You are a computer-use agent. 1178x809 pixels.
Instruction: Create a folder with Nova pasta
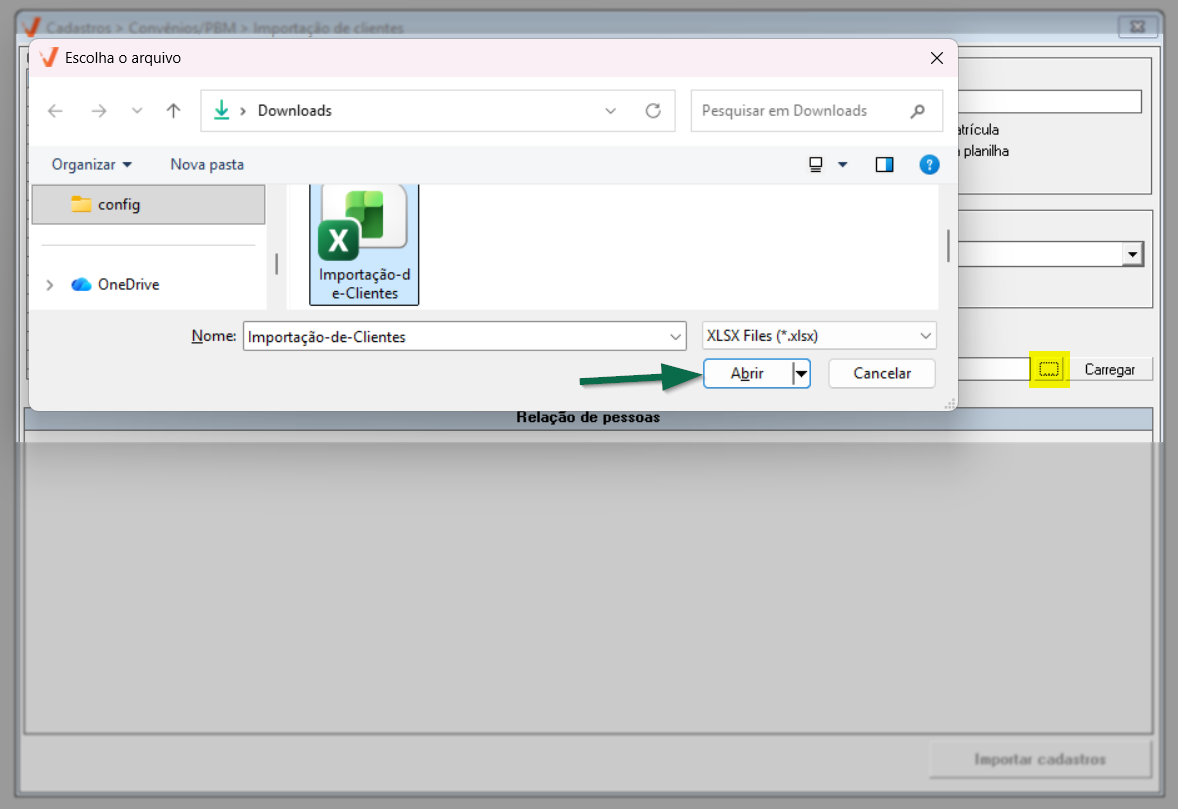click(x=207, y=165)
